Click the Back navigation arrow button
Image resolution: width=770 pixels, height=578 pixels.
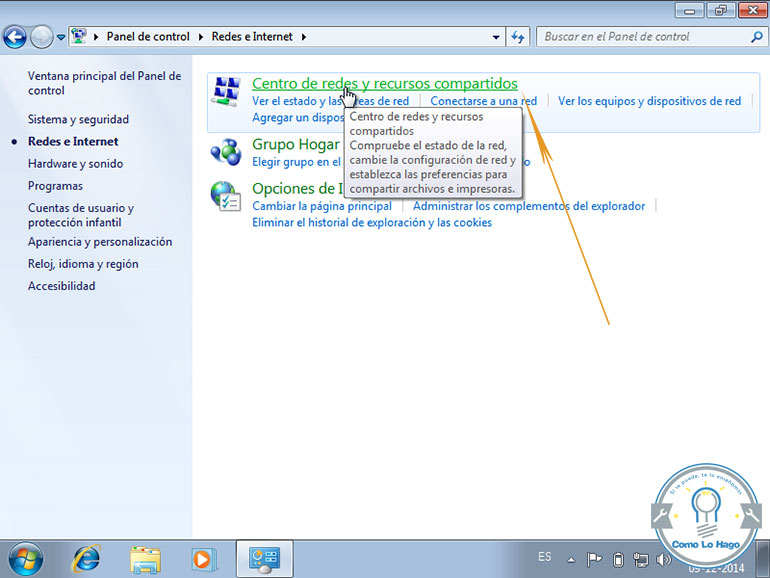point(15,37)
